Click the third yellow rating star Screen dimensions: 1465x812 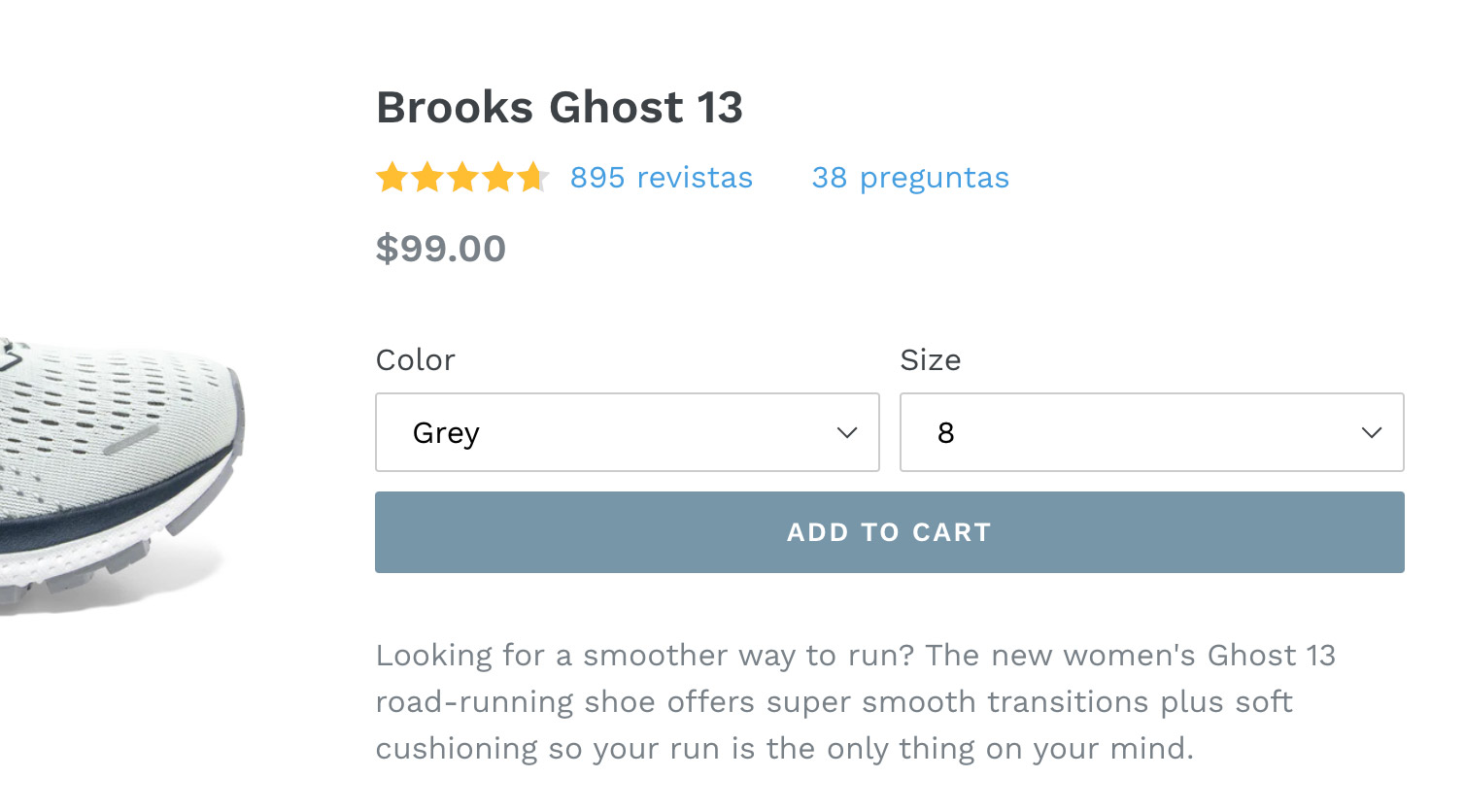(x=463, y=178)
